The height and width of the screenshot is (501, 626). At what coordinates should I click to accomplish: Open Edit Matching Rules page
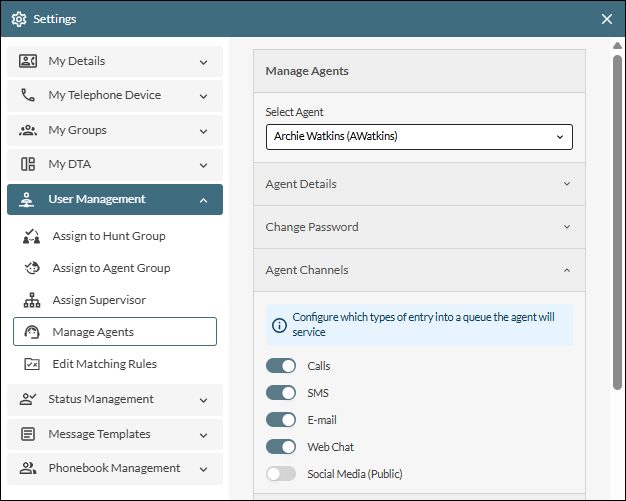tap(105, 364)
